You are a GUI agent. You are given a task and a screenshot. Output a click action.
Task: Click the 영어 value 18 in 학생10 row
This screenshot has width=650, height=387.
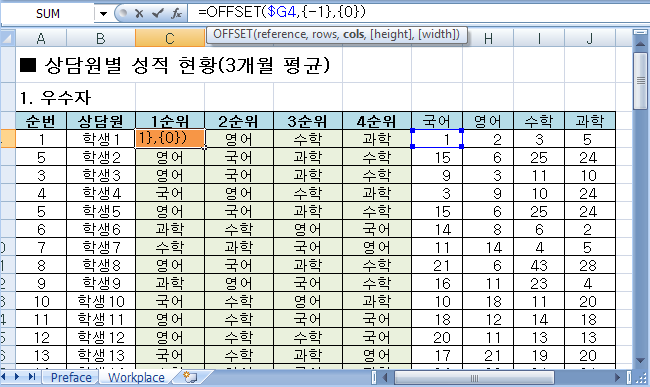click(x=488, y=301)
